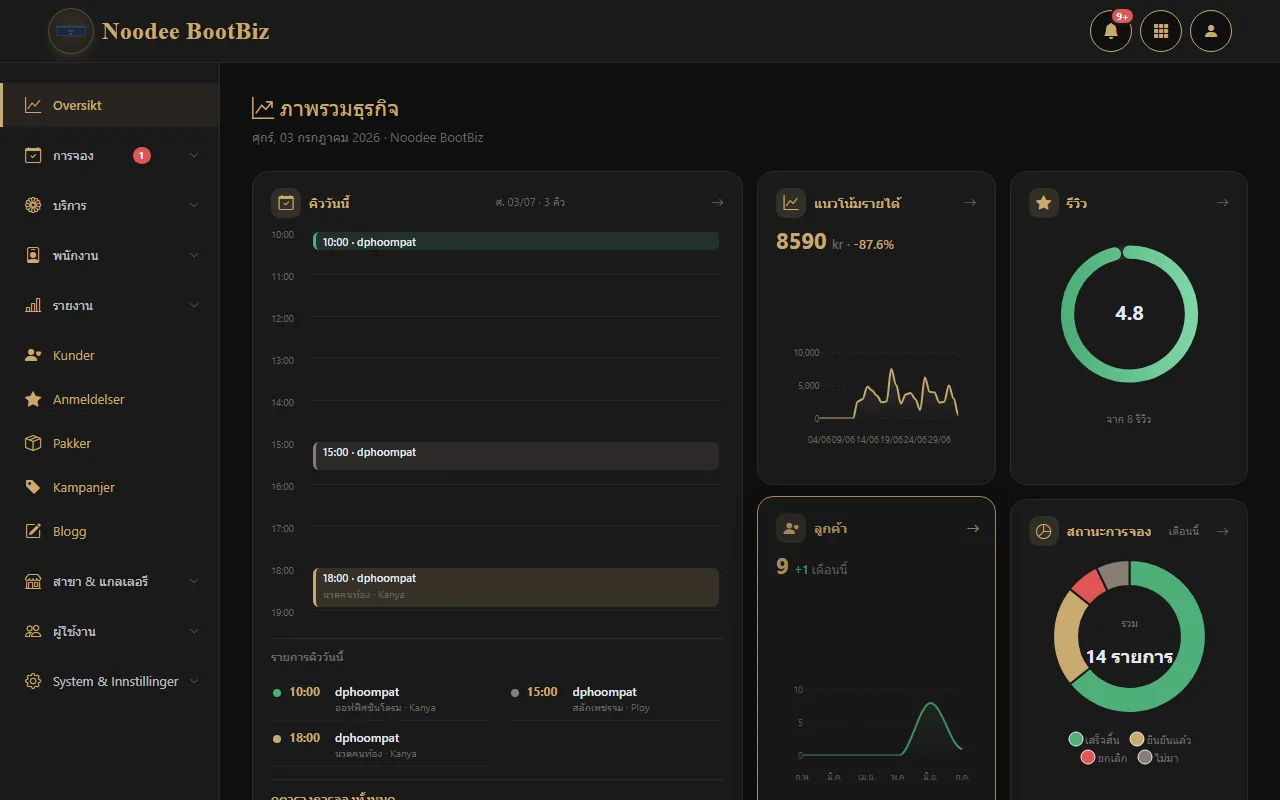Open the 15:00 dphoompat timeline booking
Screen dimensions: 1280x800
click(x=516, y=456)
